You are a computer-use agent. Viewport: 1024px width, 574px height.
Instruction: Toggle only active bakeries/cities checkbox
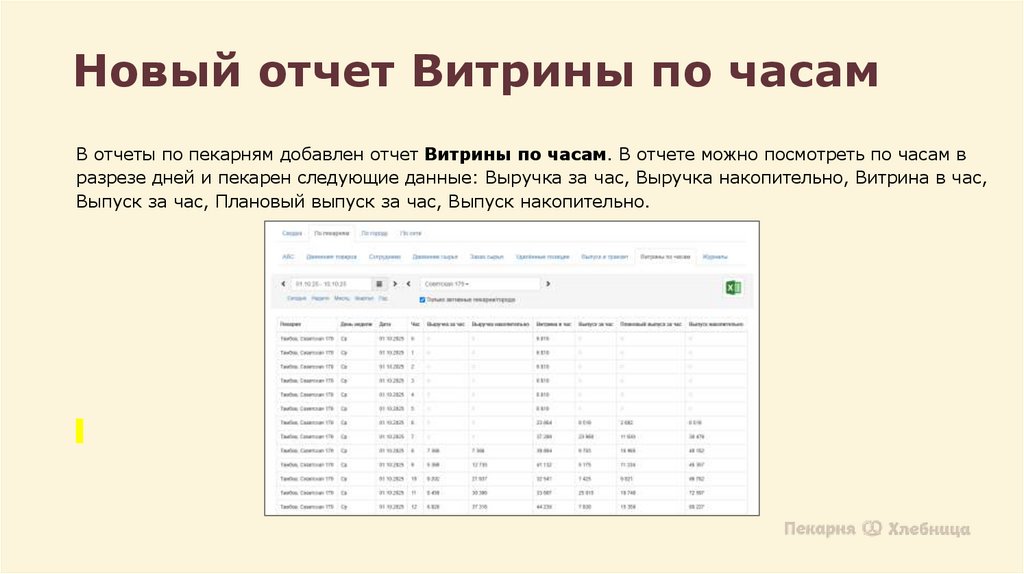(422, 300)
